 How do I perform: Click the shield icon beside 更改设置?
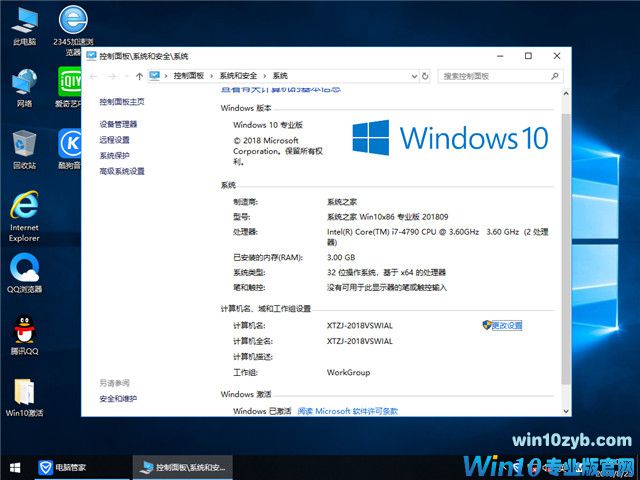point(487,325)
